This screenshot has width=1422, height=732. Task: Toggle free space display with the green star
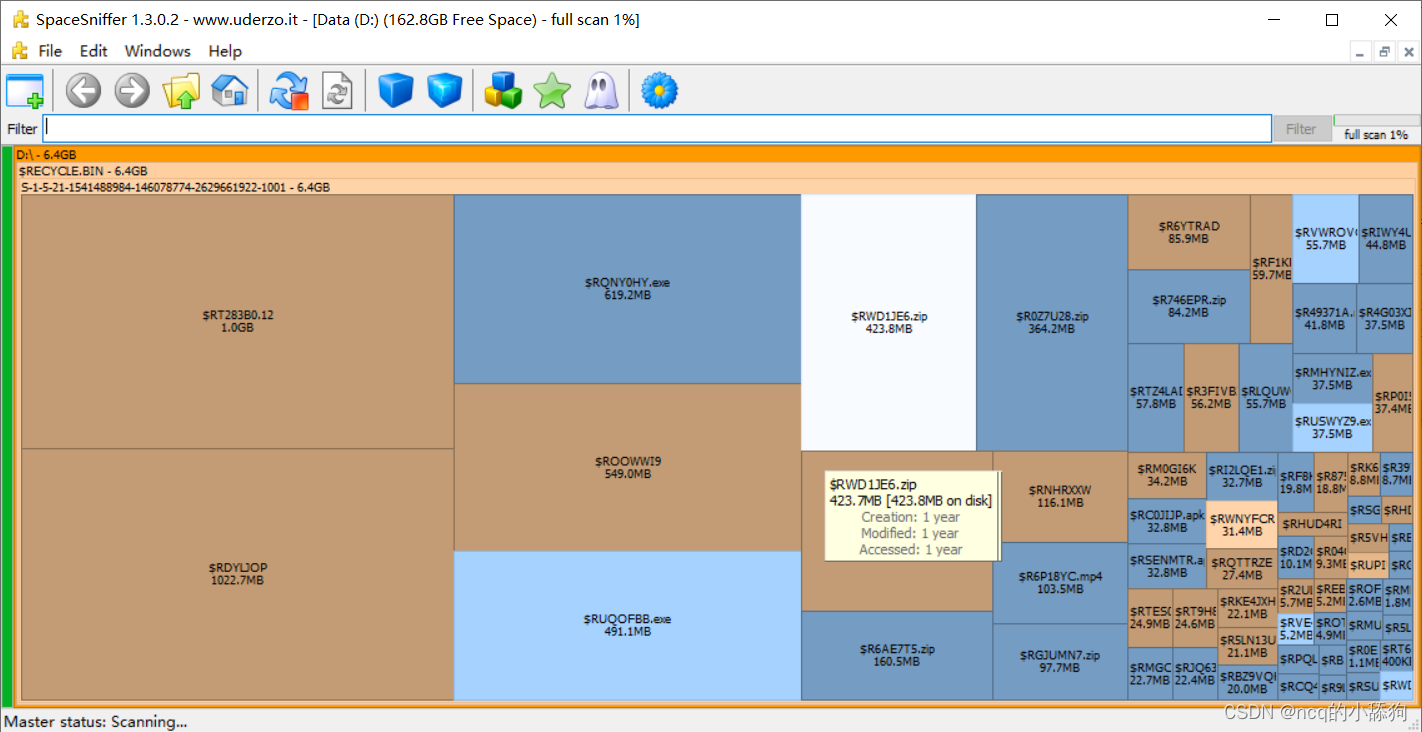(x=552, y=91)
